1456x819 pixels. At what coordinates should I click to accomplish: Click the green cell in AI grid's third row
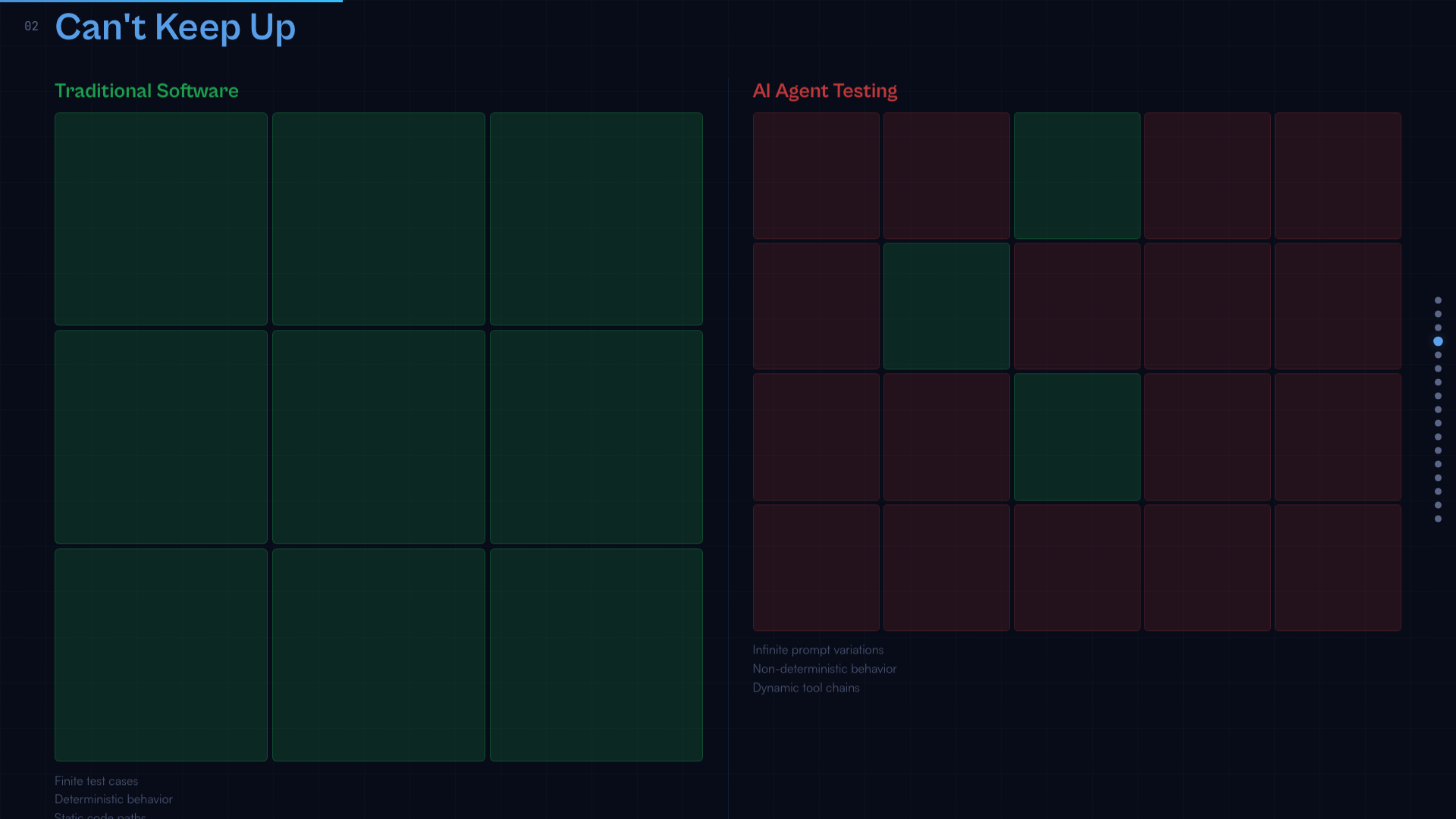pos(1077,436)
